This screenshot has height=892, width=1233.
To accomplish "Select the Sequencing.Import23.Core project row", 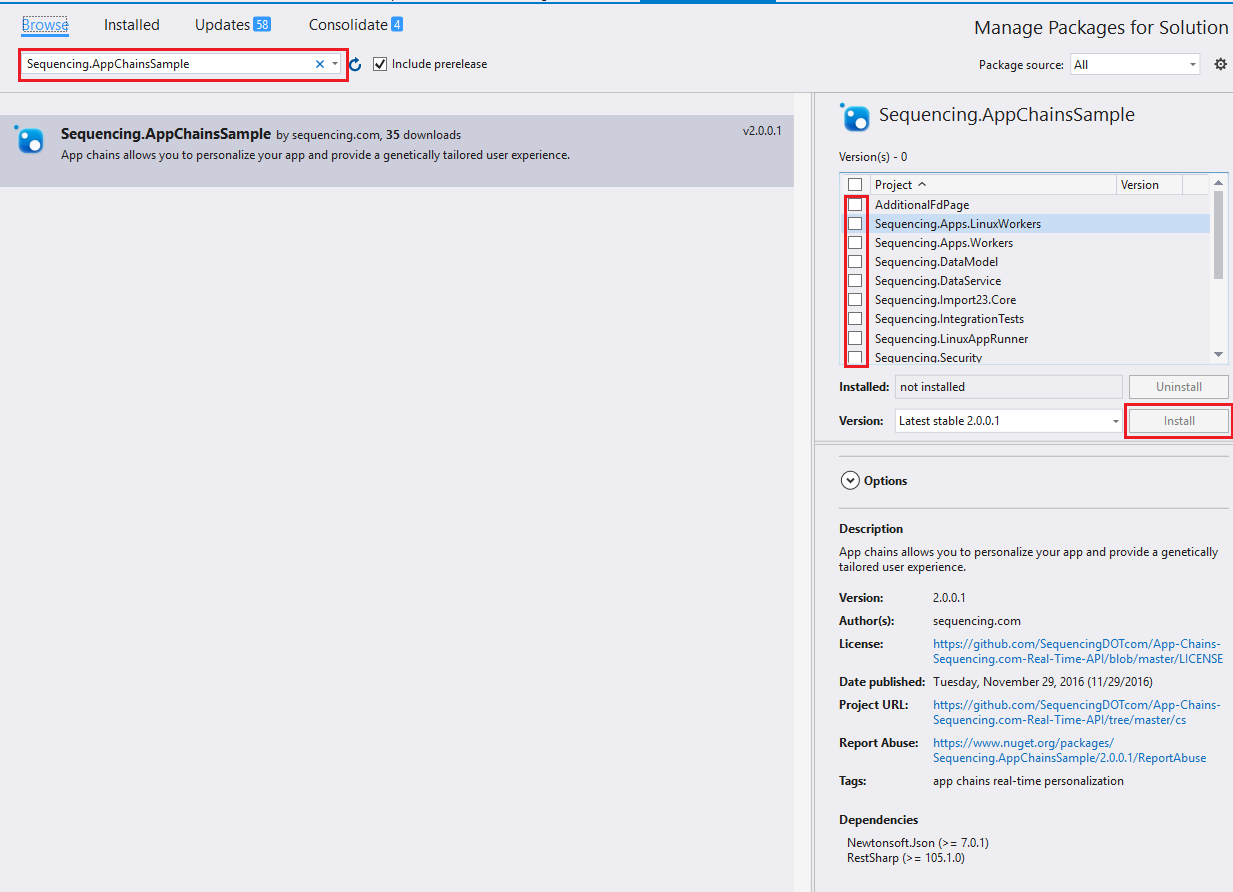I will [x=1026, y=300].
